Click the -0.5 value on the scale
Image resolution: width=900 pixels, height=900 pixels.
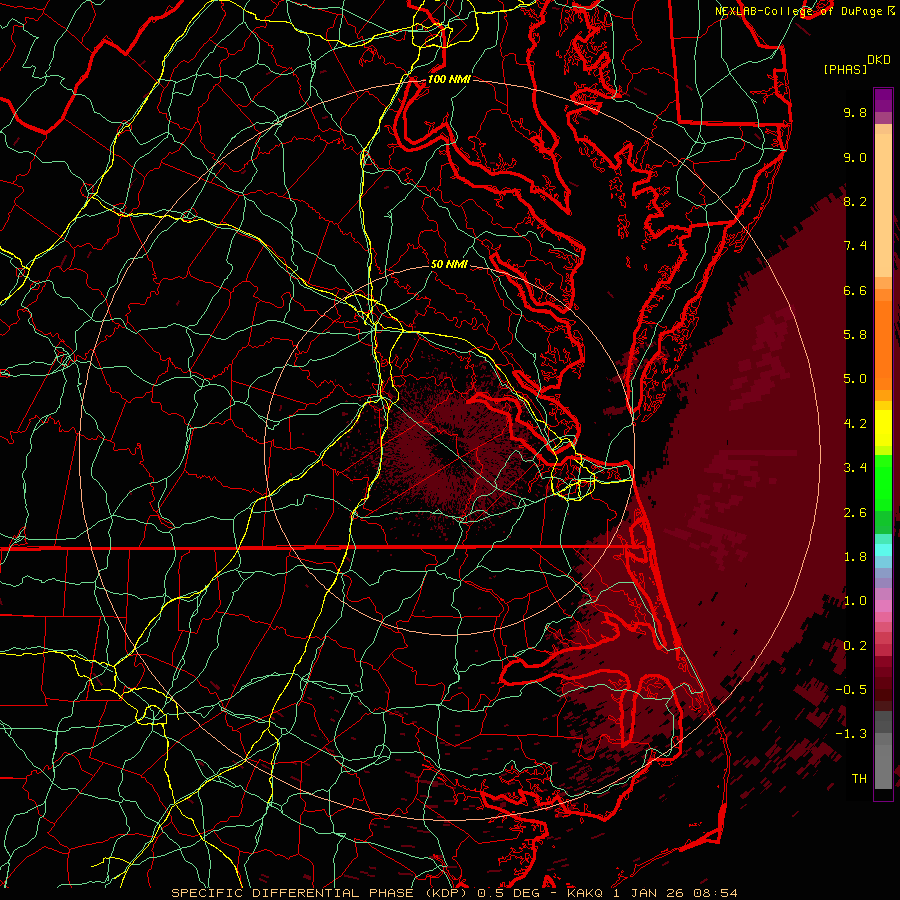click(x=851, y=690)
